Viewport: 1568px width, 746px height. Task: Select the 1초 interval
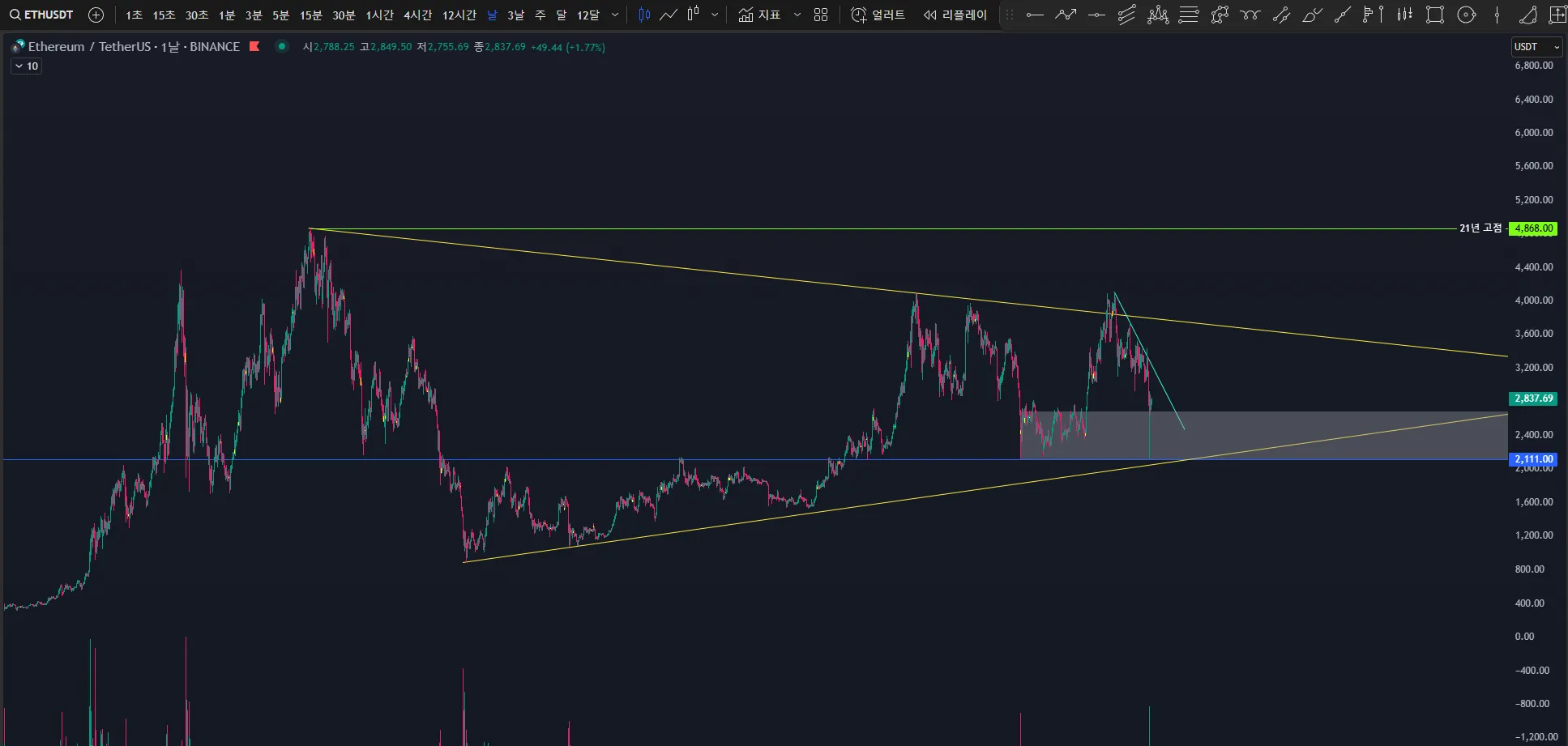(x=134, y=15)
